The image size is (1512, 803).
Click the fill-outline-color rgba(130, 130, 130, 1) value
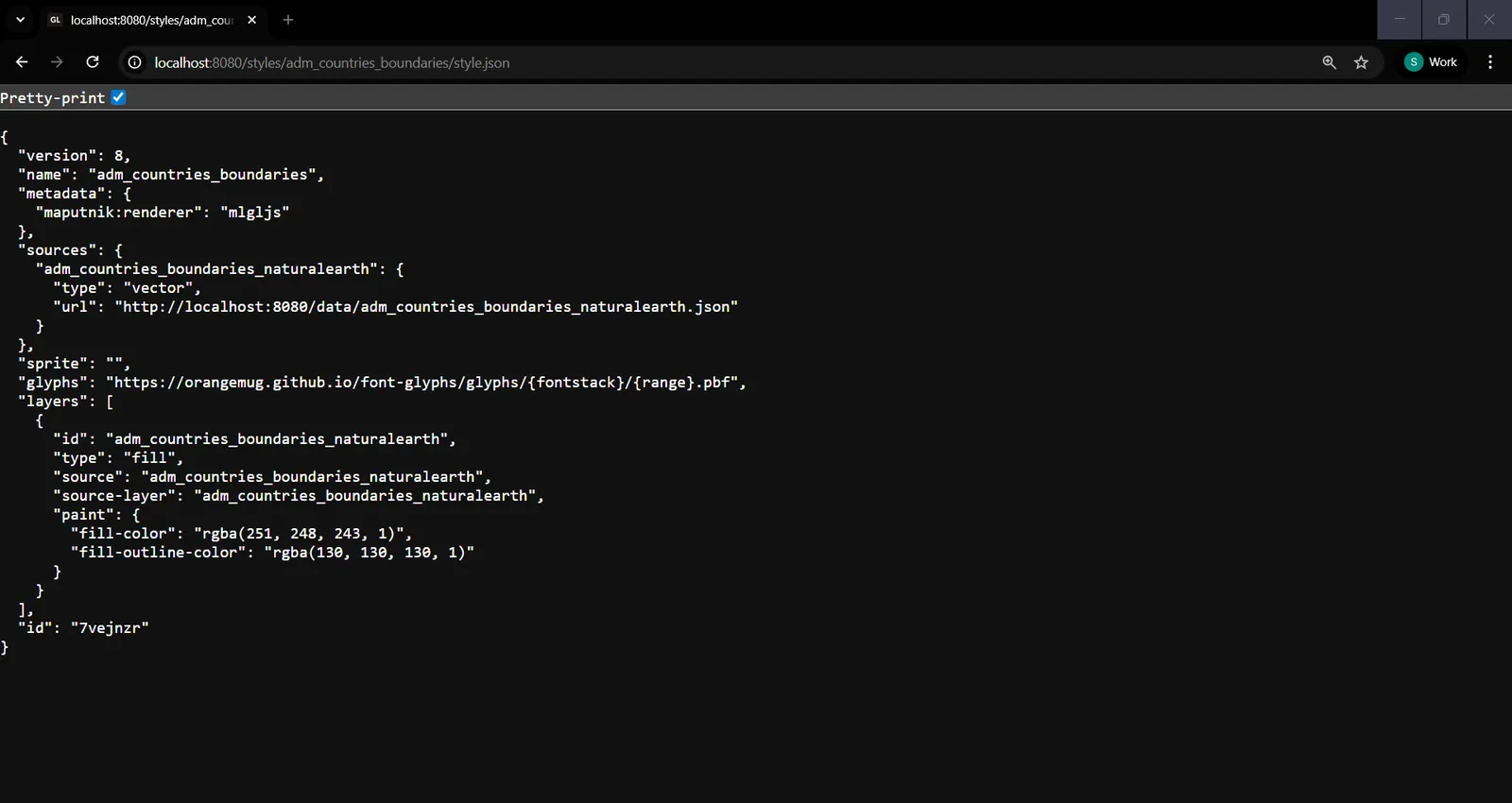[369, 553]
